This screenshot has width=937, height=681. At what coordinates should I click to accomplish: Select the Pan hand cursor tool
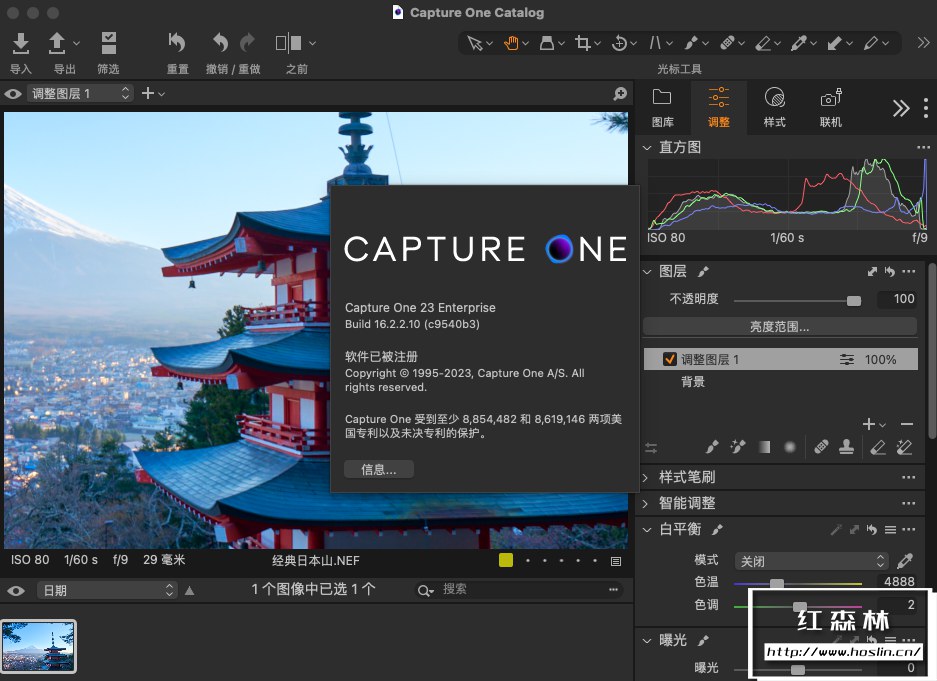click(x=511, y=43)
